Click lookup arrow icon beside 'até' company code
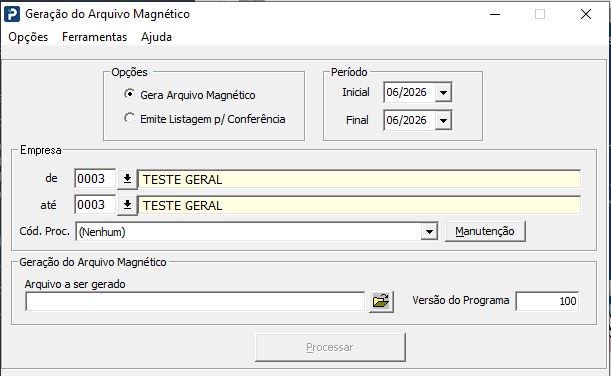This screenshot has width=611, height=376. (127, 205)
